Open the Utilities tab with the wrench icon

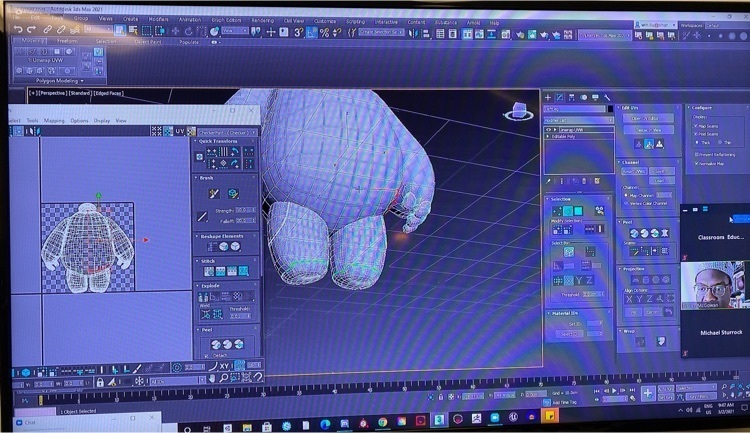607,97
